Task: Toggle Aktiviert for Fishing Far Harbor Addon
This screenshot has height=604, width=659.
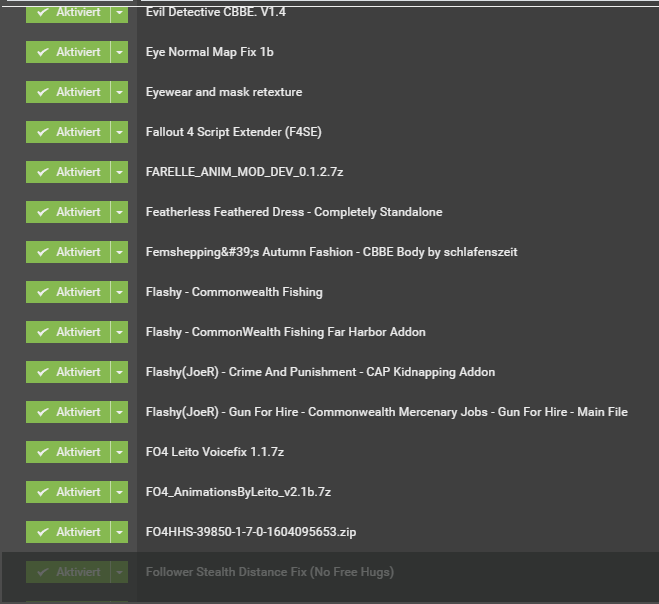Action: pos(68,332)
